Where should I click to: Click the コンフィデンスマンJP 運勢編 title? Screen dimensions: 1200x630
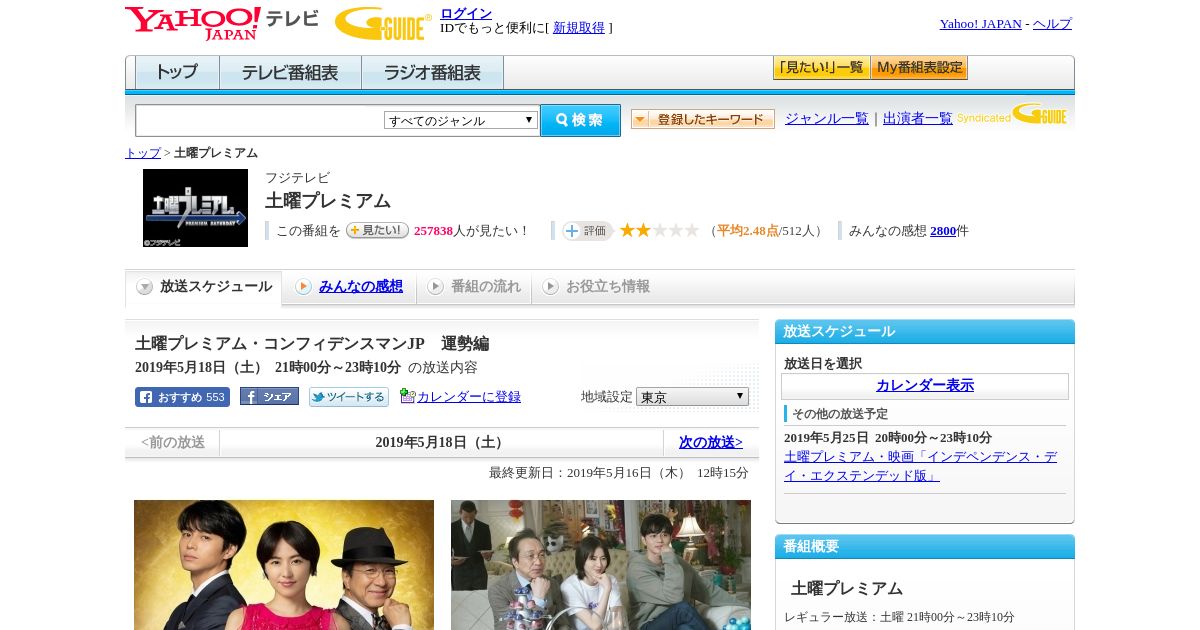312,344
